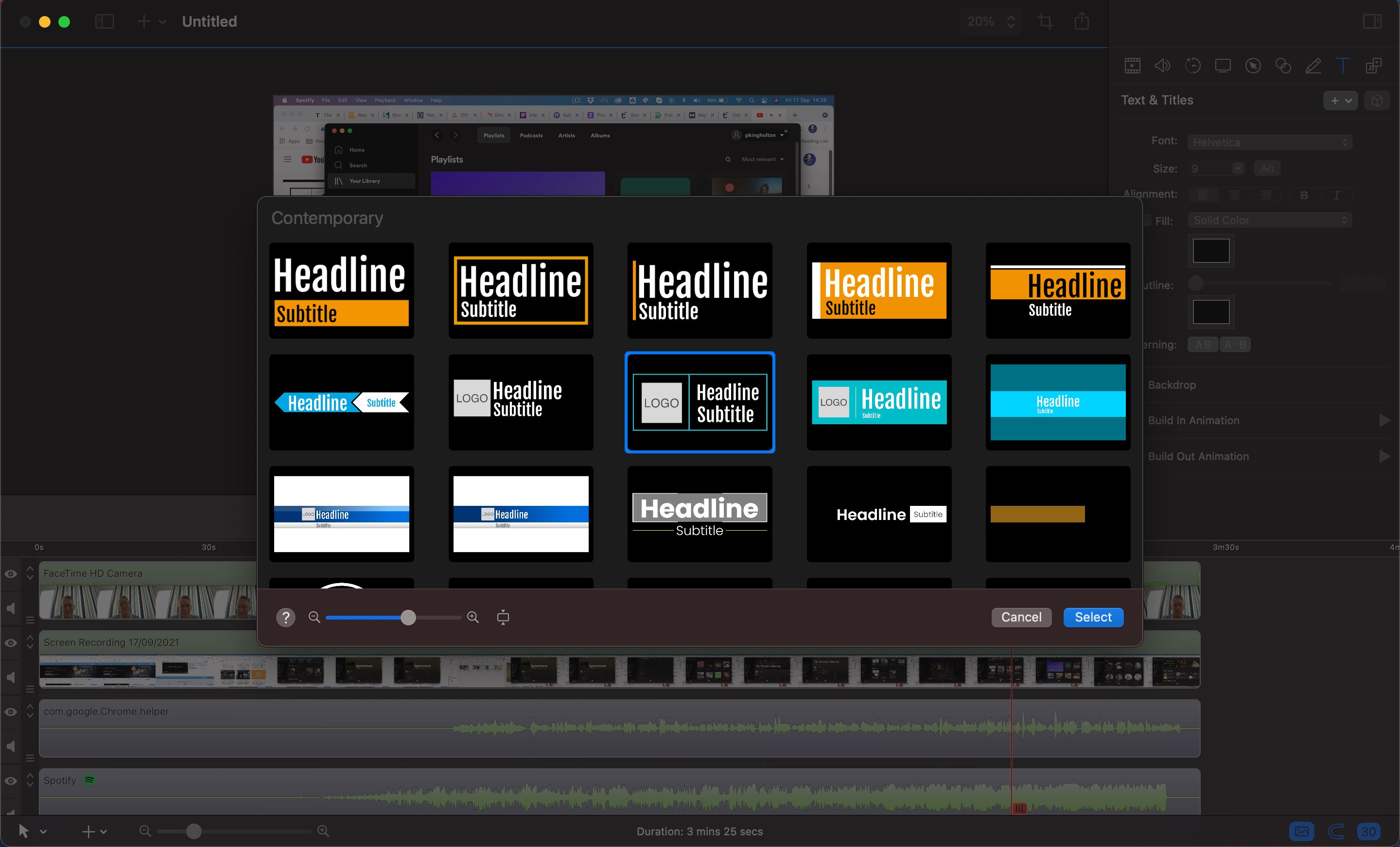The width and height of the screenshot is (1400, 847).
Task: Open the Font dropdown for text titles
Action: tap(1270, 141)
